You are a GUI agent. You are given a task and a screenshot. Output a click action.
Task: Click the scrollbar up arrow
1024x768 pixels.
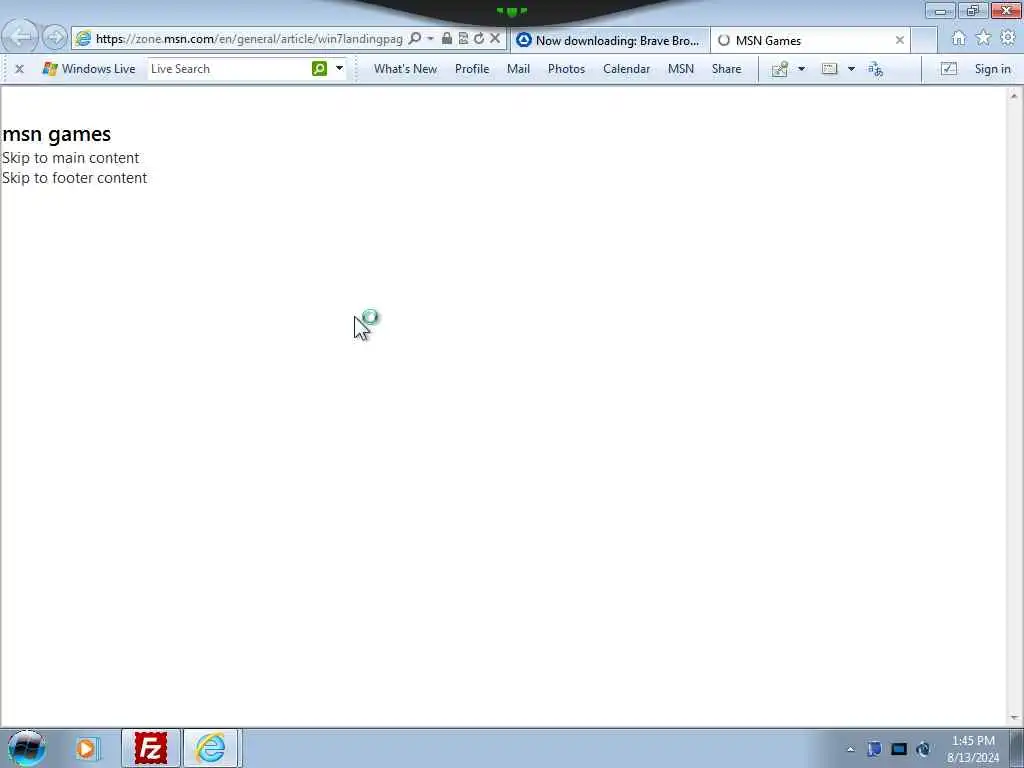click(1014, 95)
